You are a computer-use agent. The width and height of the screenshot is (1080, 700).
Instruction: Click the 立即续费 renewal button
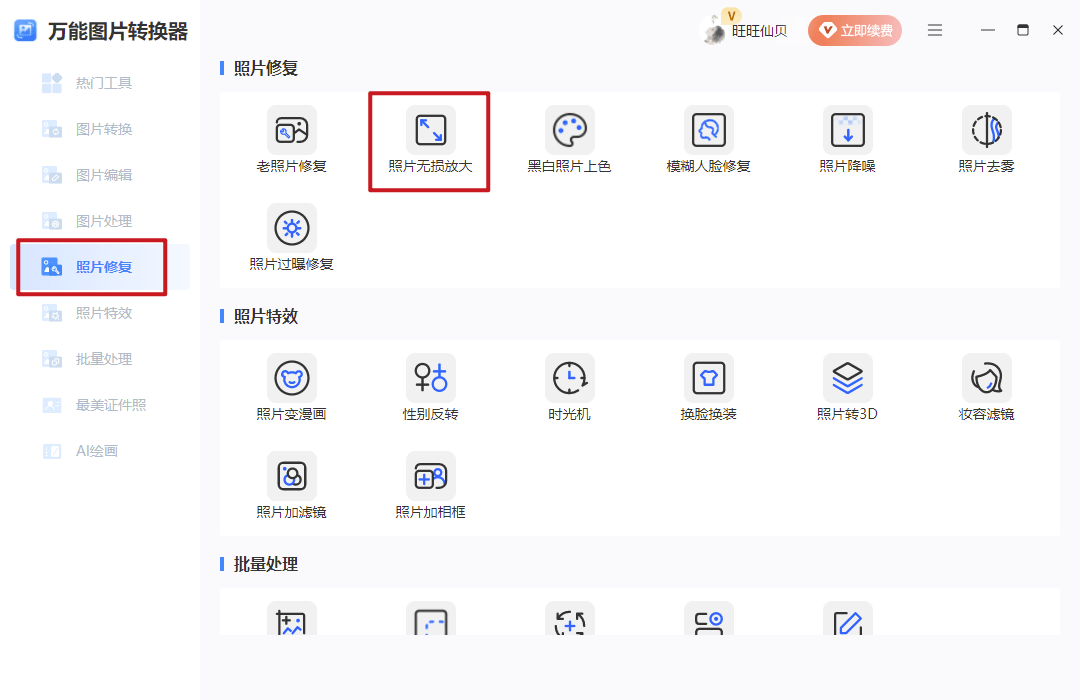click(855, 30)
